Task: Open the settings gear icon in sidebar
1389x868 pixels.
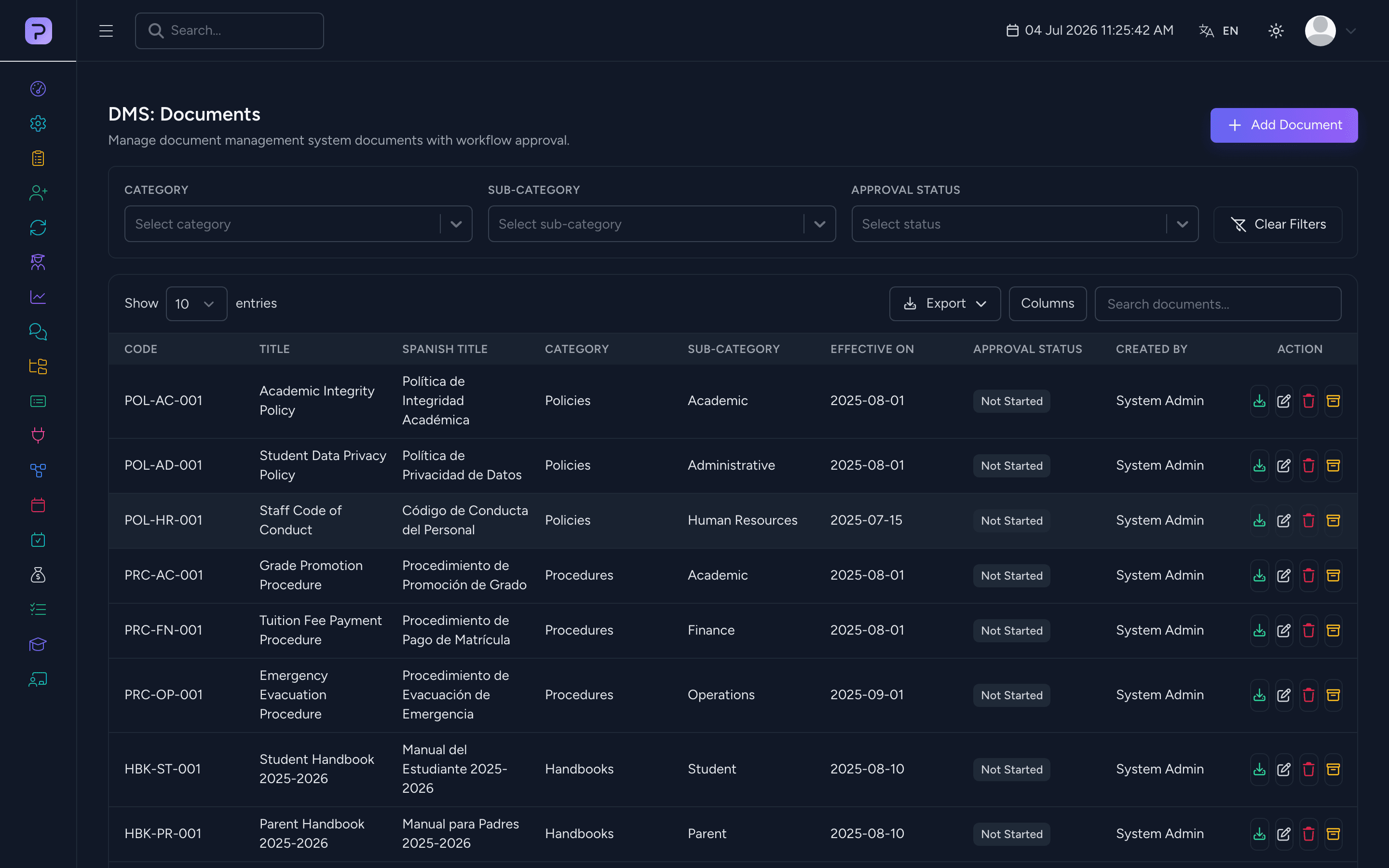Action: [x=38, y=123]
